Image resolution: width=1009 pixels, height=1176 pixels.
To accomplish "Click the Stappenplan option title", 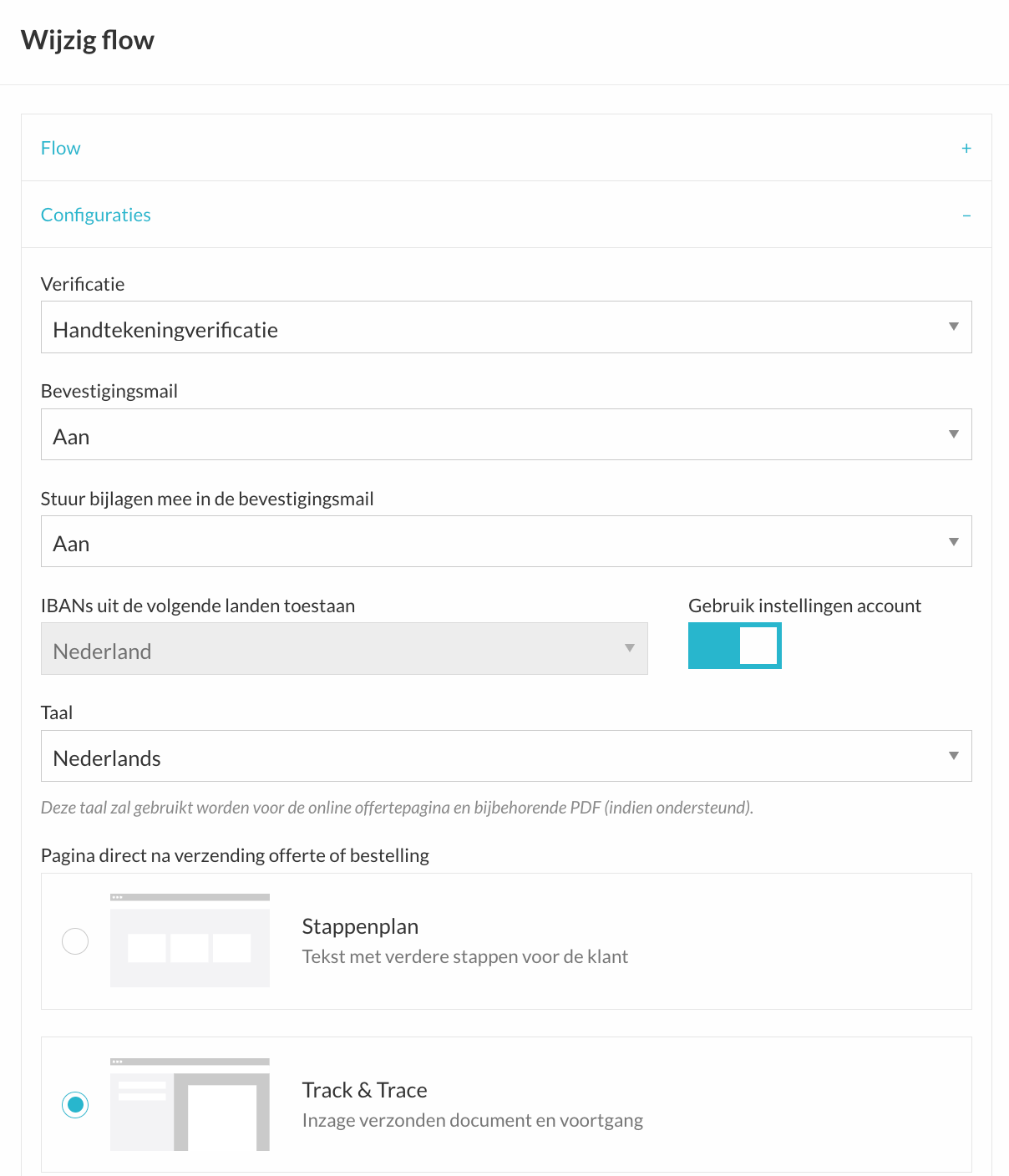I will click(360, 926).
